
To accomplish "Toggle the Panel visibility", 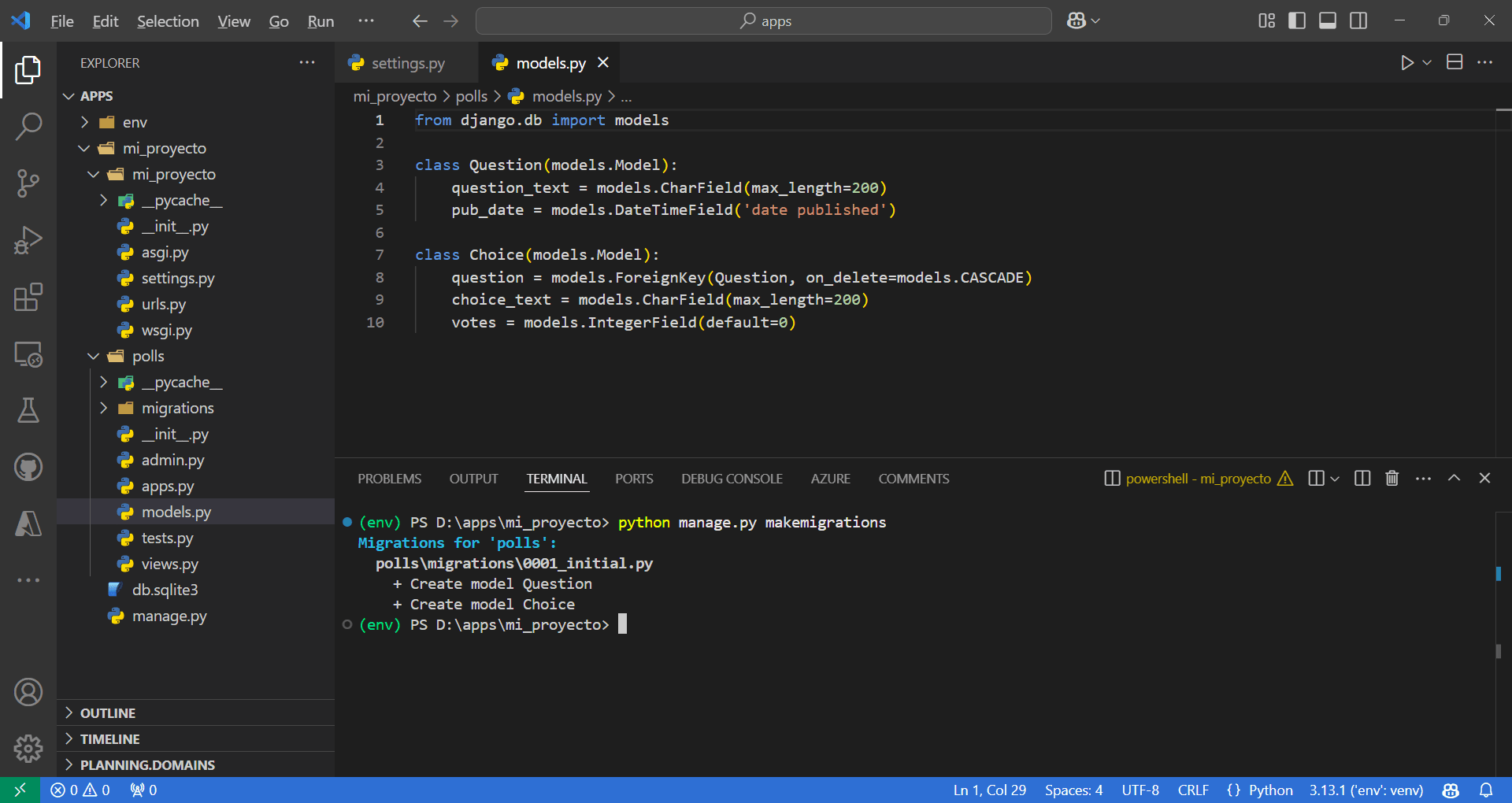I will pos(1327,20).
